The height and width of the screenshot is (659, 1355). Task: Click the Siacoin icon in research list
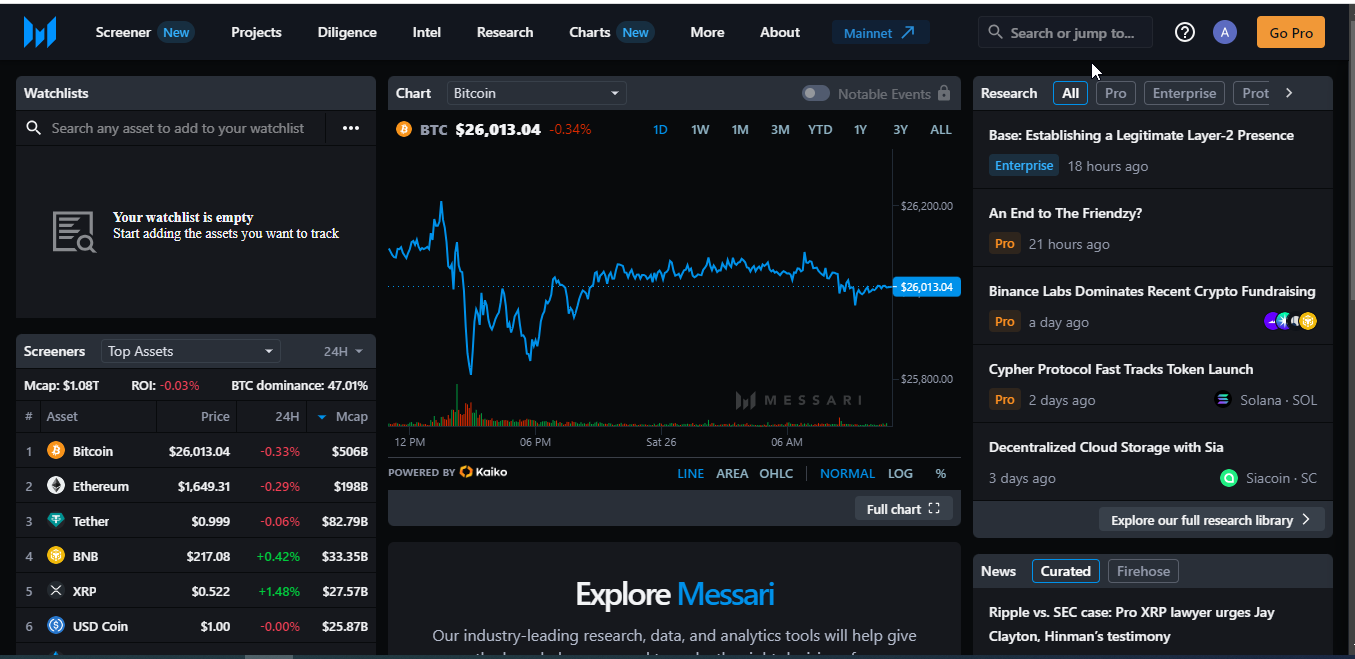click(1229, 478)
